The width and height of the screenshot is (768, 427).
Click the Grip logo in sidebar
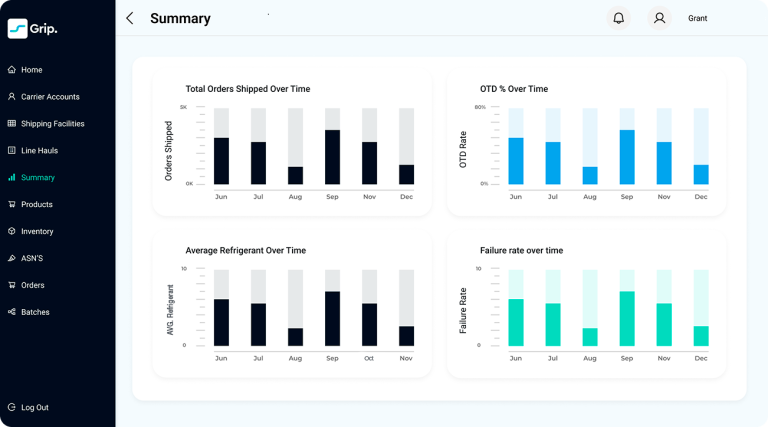33,29
